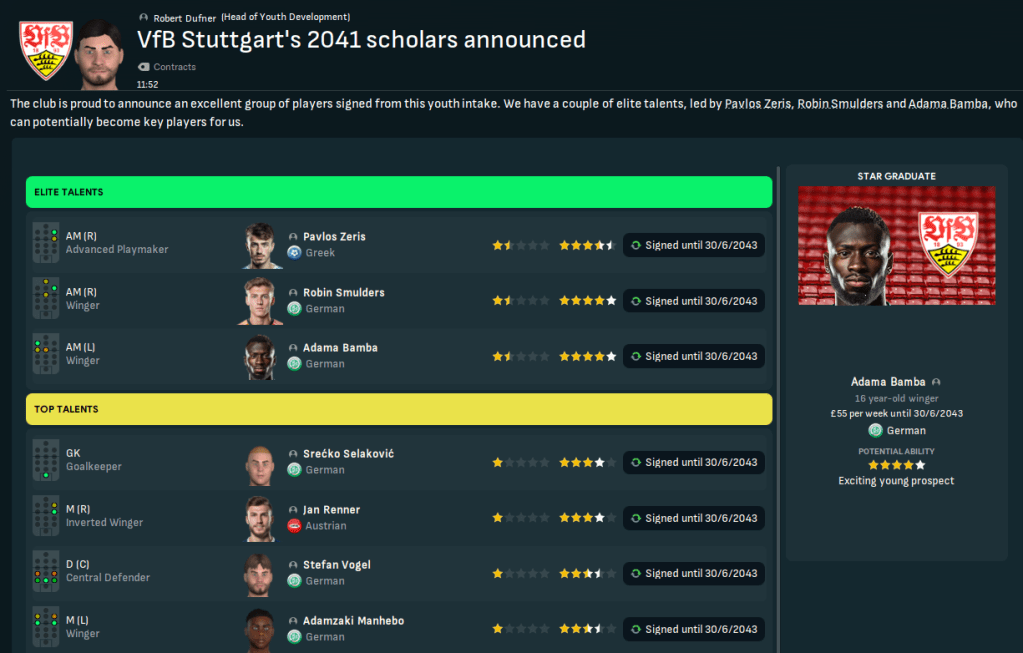Click Austrian flag icon beside Jan Renner
The height and width of the screenshot is (653, 1023).
click(294, 525)
